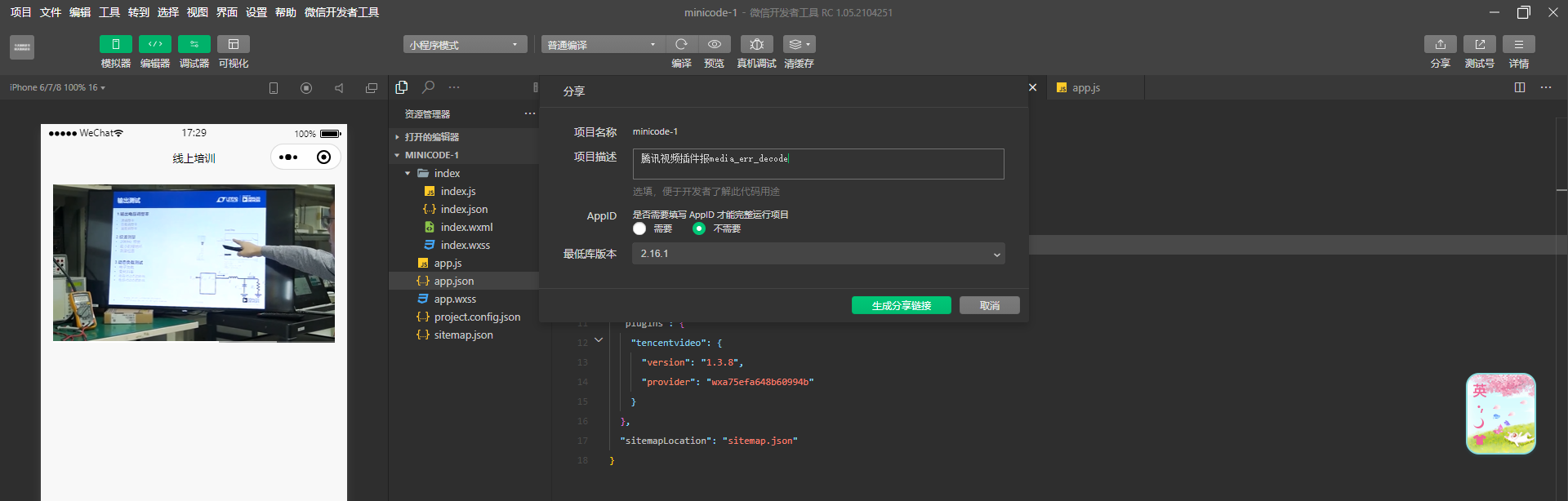Screen dimensions: 1568x501
Task: Open the explorer files icon
Action: [x=401, y=87]
